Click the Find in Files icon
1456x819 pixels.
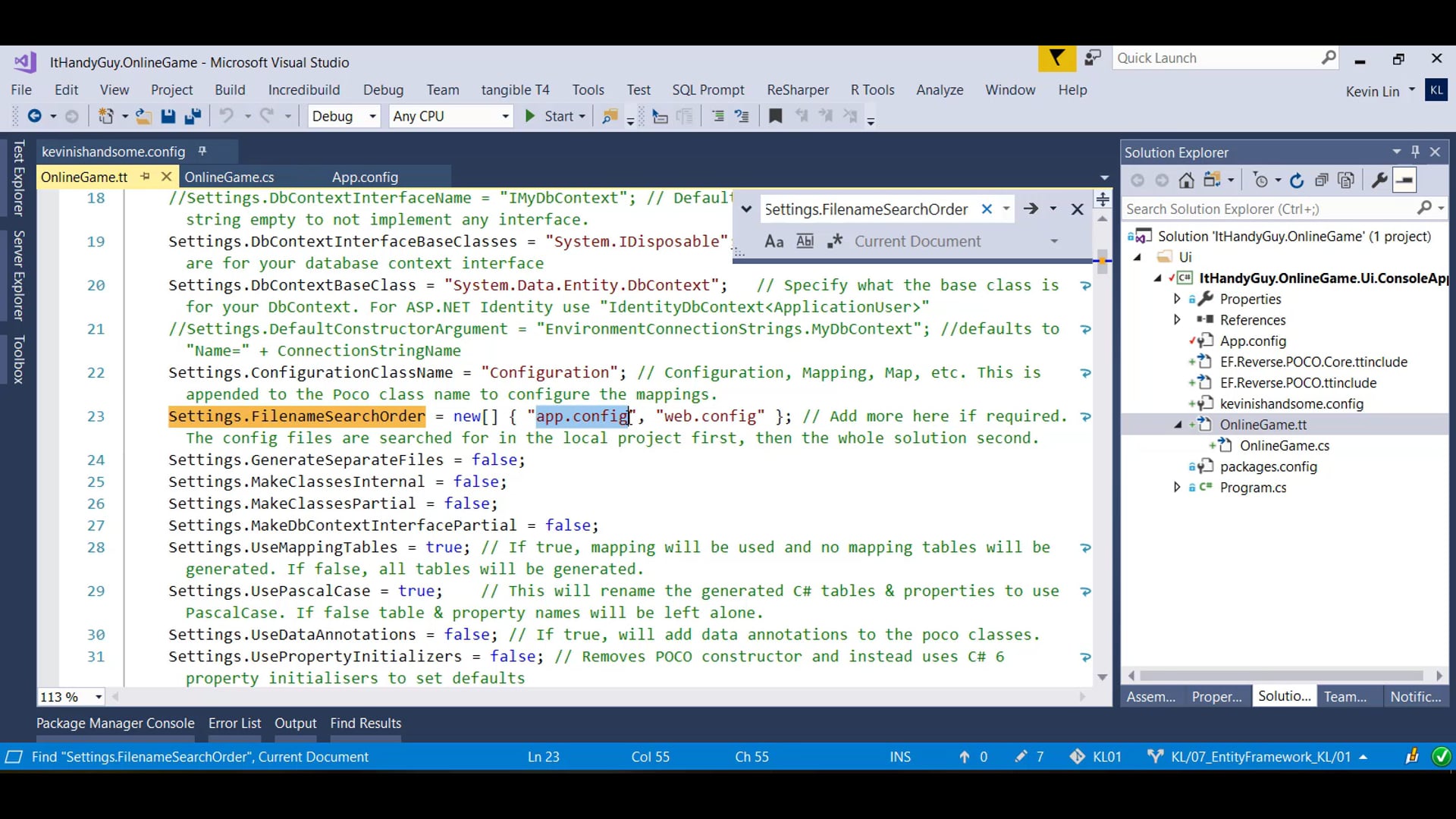click(x=609, y=116)
